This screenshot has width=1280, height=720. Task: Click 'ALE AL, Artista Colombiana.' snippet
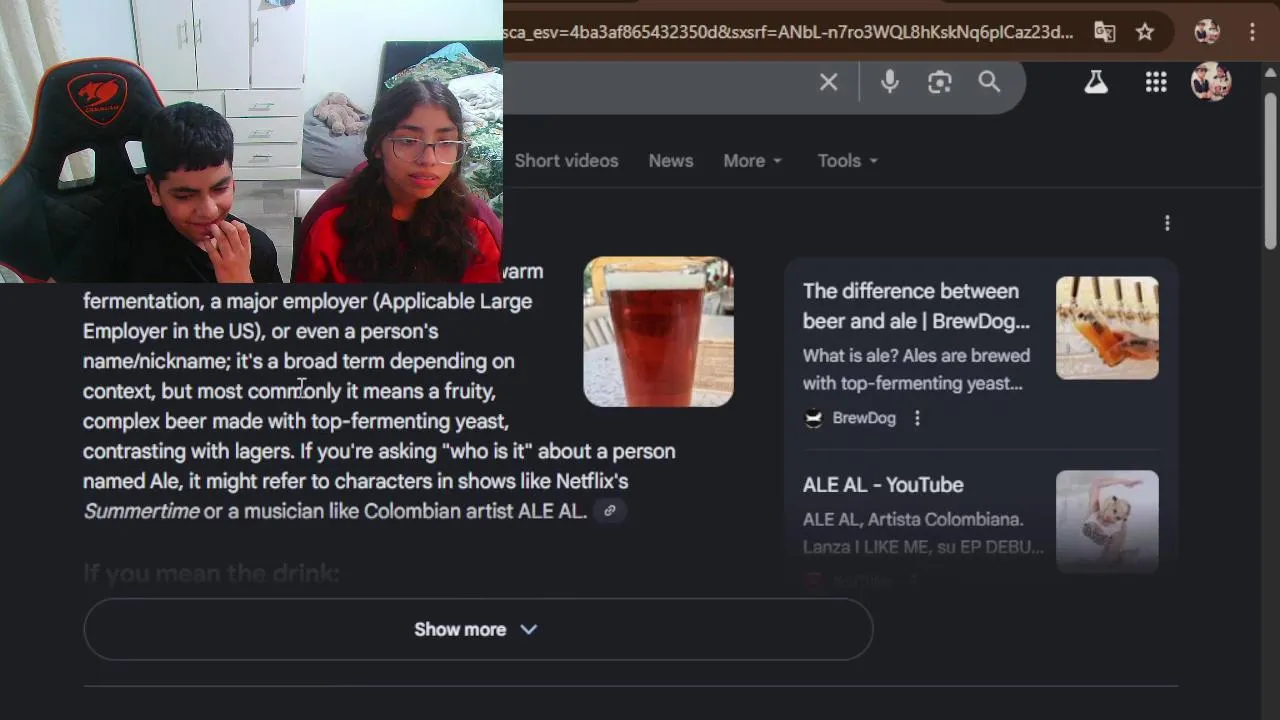pos(913,520)
